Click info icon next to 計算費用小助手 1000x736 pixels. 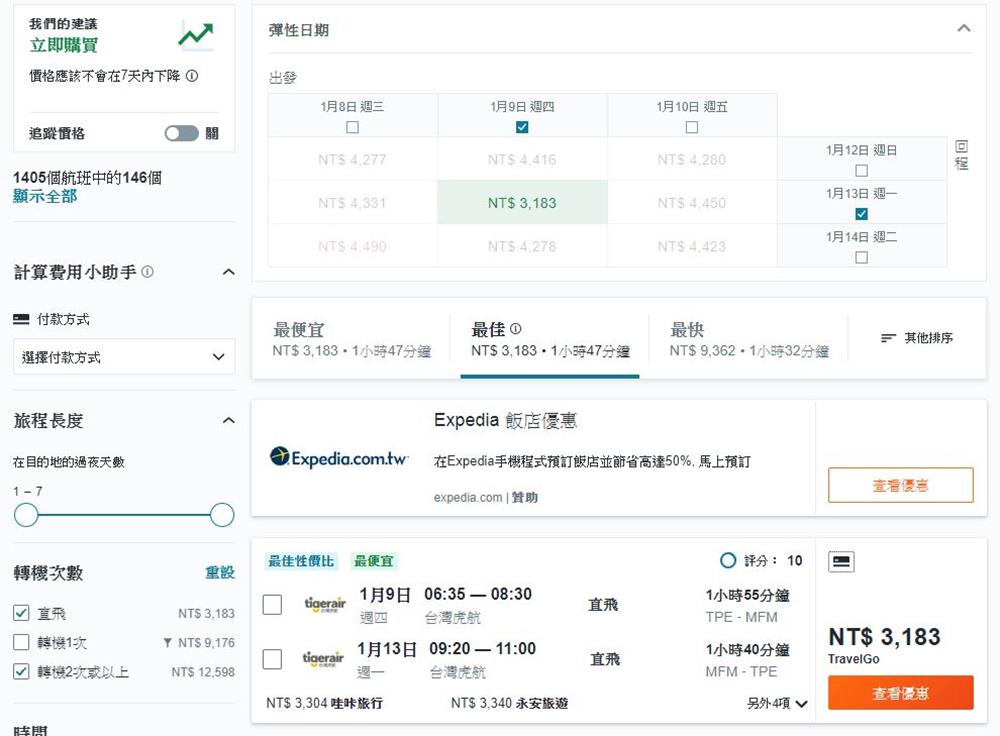[148, 272]
